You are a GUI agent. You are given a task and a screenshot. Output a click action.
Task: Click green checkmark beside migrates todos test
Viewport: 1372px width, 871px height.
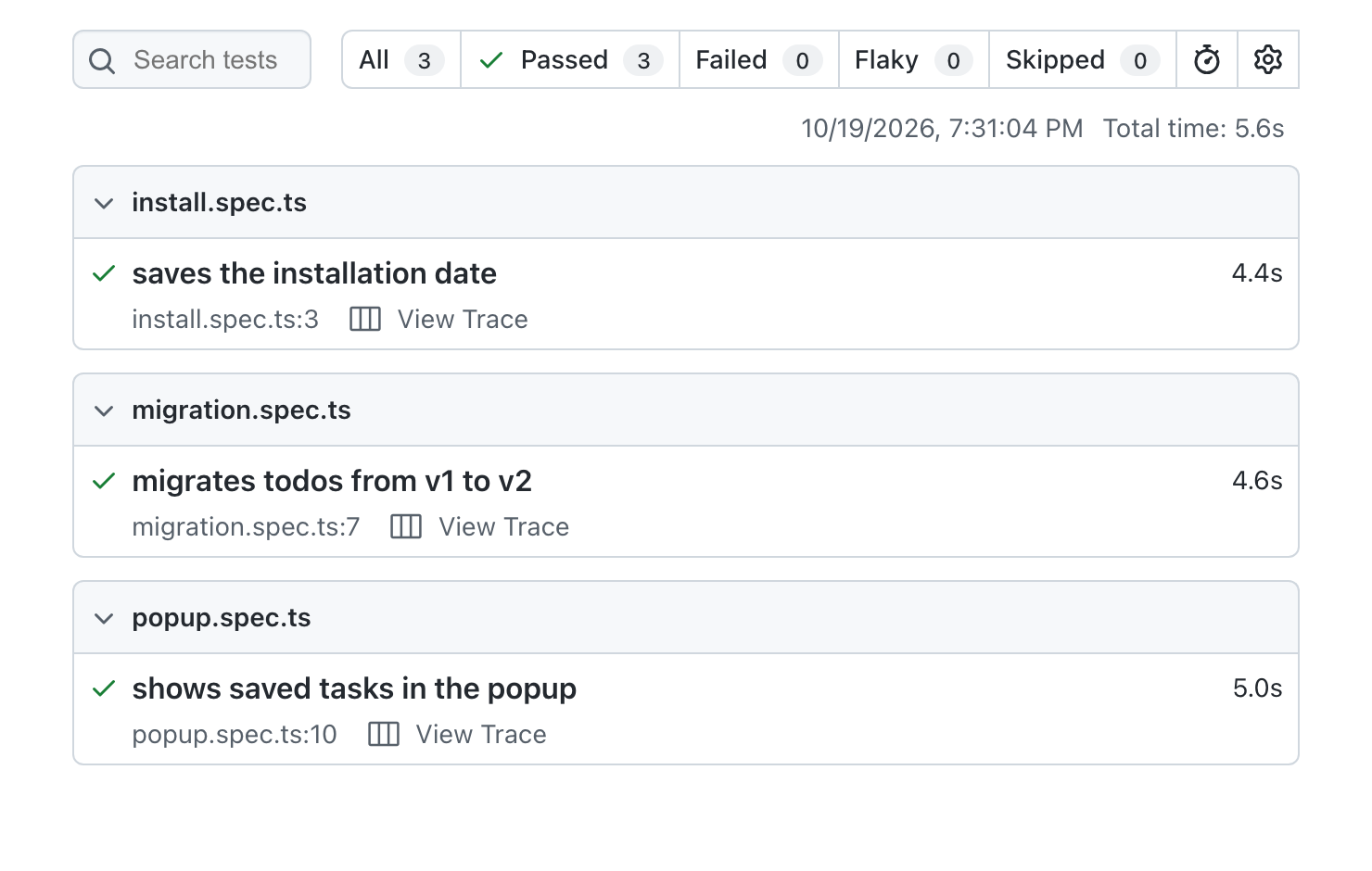pos(104,481)
